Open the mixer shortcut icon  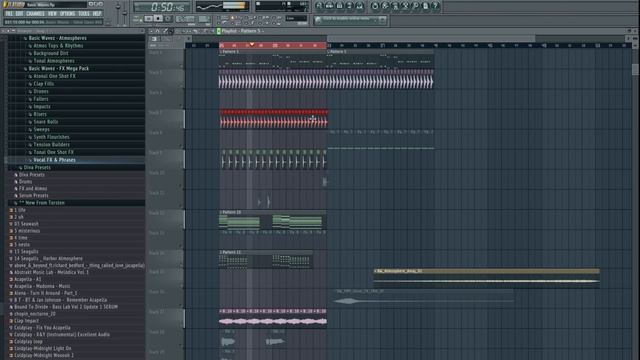359,6
